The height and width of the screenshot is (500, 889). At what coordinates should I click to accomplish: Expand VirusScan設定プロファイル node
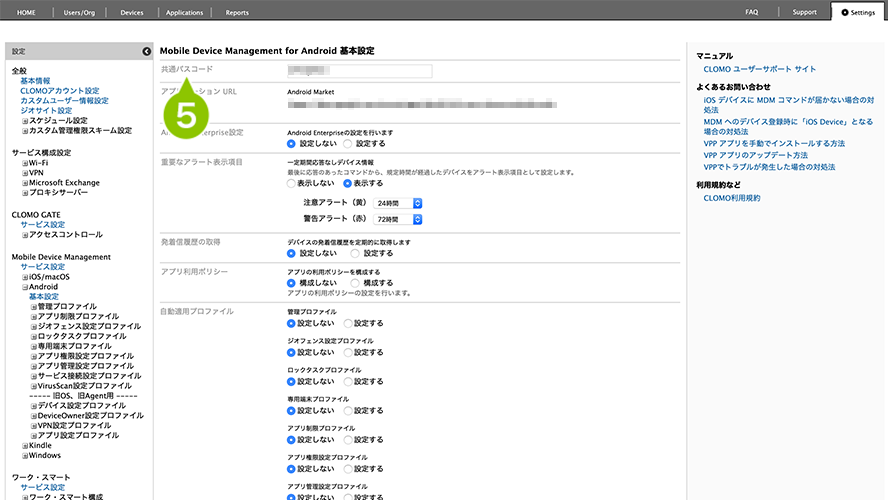click(x=33, y=387)
